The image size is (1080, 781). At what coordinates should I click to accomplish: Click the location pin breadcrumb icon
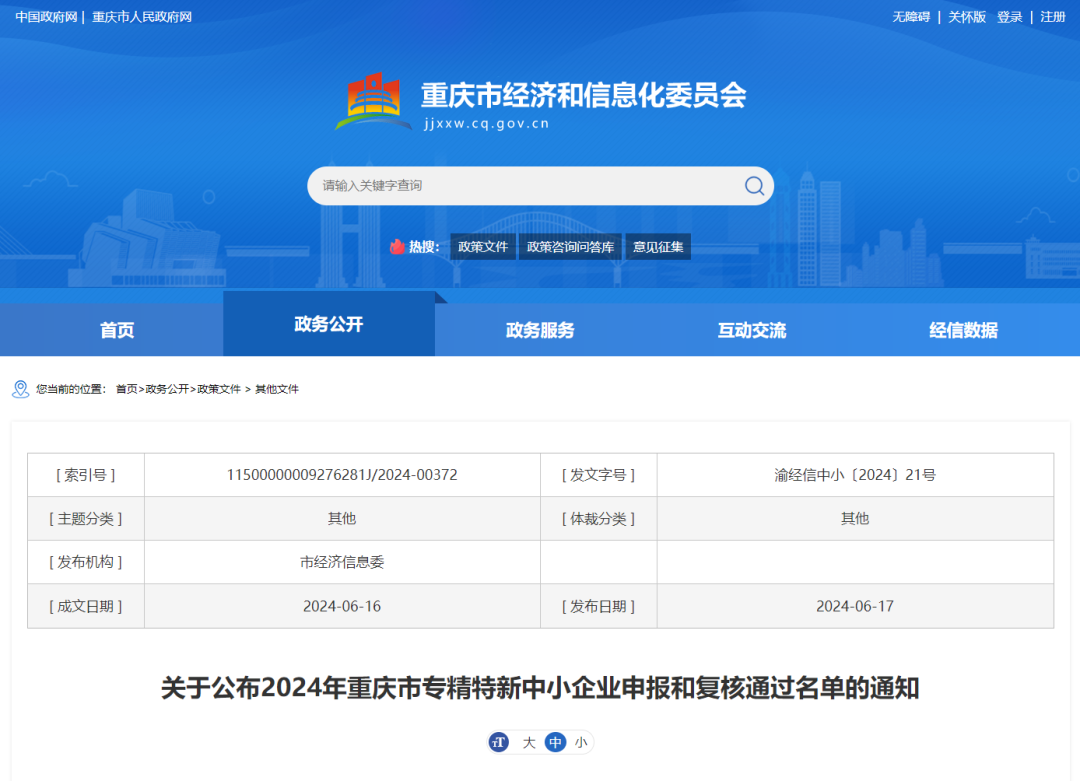coord(21,389)
